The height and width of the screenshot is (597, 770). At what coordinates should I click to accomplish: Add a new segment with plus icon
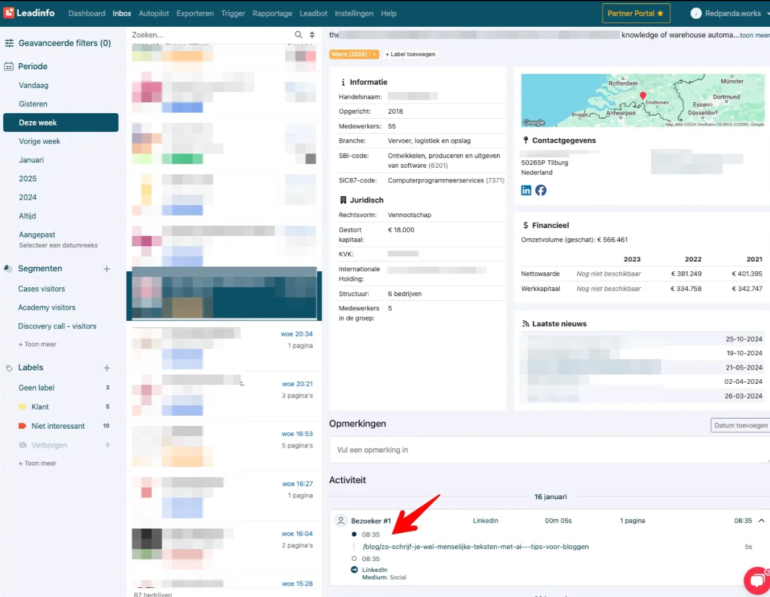tap(107, 269)
